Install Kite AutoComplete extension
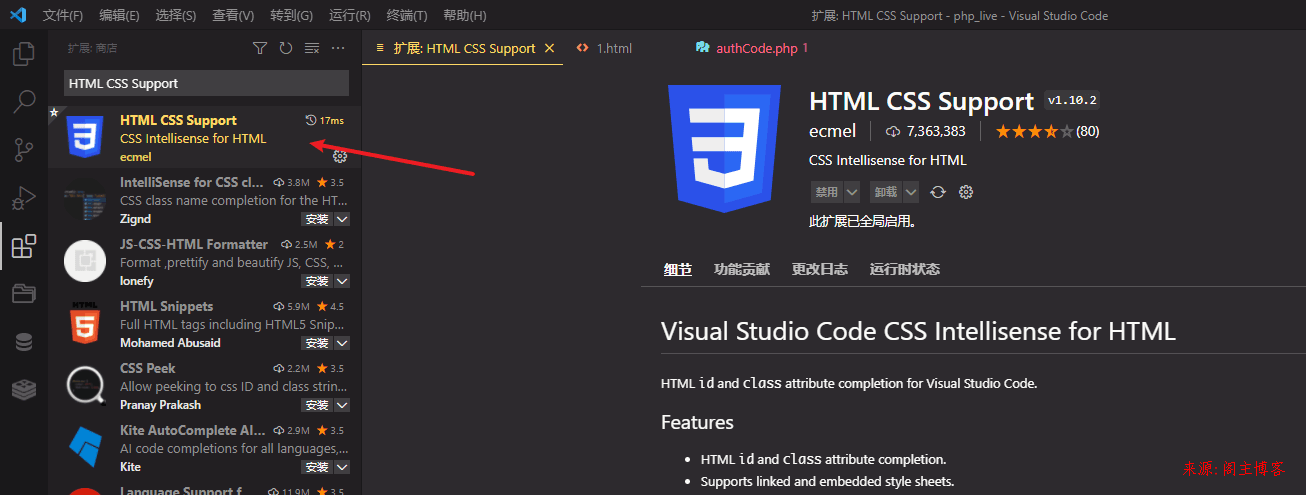Image resolution: width=1306 pixels, height=495 pixels. pyautogui.click(x=317, y=467)
